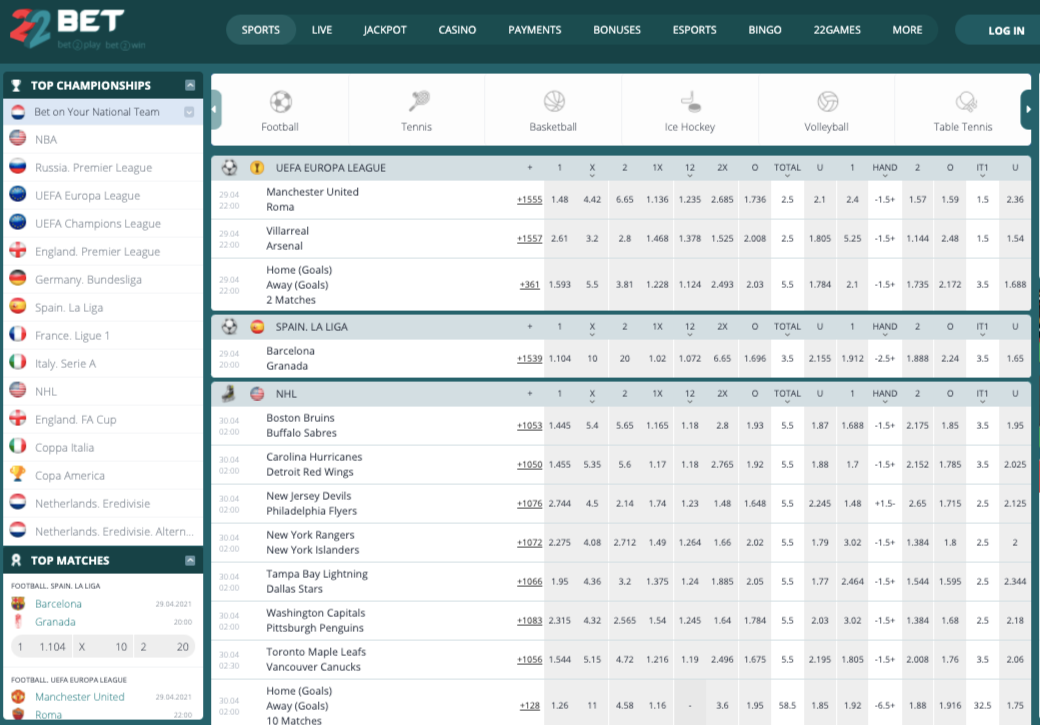This screenshot has width=1040, height=725.
Task: Select the Tennis sport icon
Action: (417, 102)
